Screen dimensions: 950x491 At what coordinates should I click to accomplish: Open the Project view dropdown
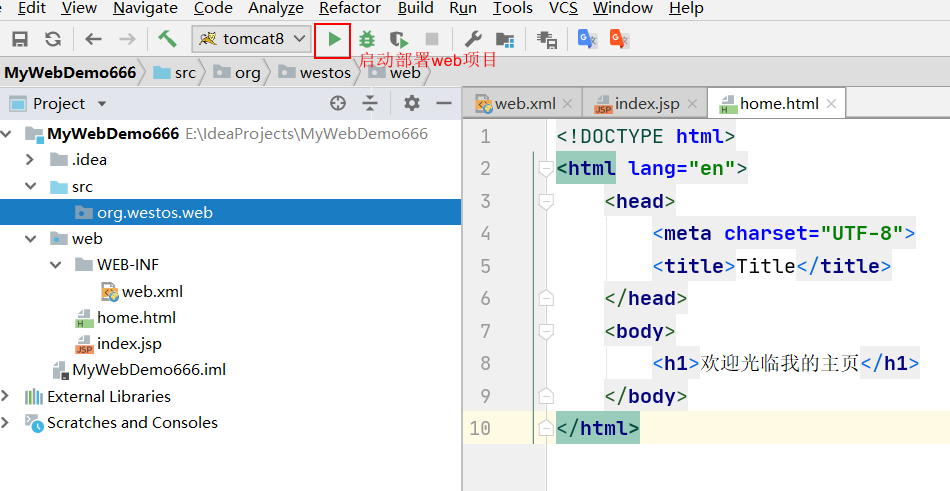[x=102, y=104]
